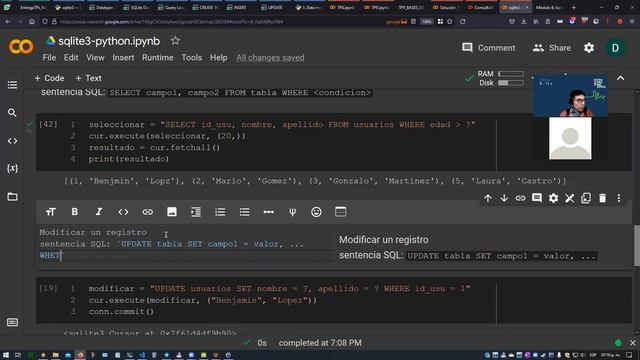Open the RAM and Disk resource indicator
The width and height of the screenshot is (640, 360).
pos(500,78)
